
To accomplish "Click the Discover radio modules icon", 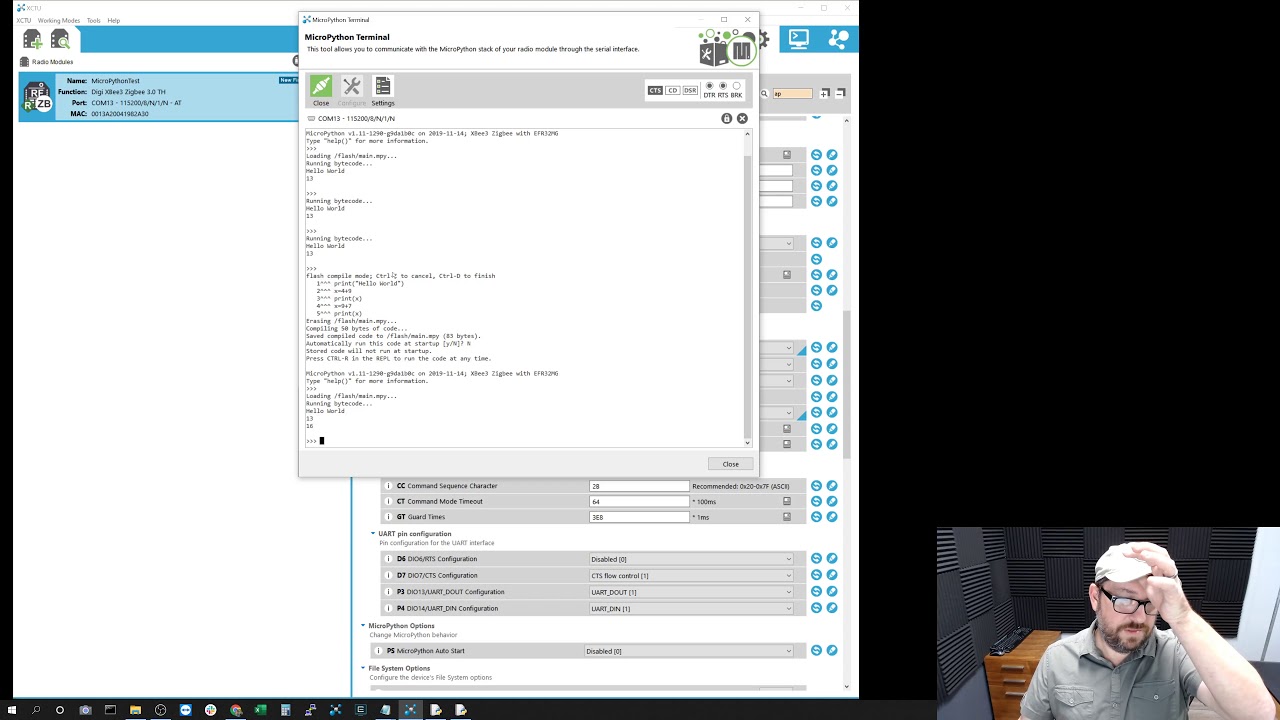I will click(x=60, y=39).
